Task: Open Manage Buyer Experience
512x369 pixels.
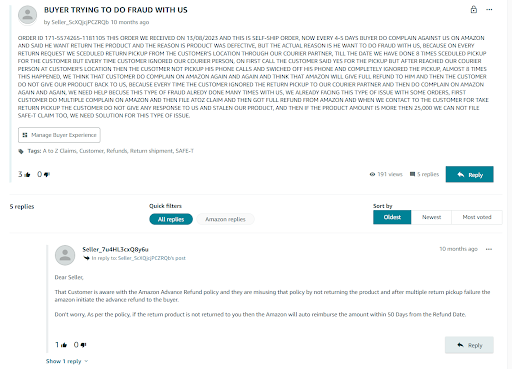Action: click(x=59, y=135)
